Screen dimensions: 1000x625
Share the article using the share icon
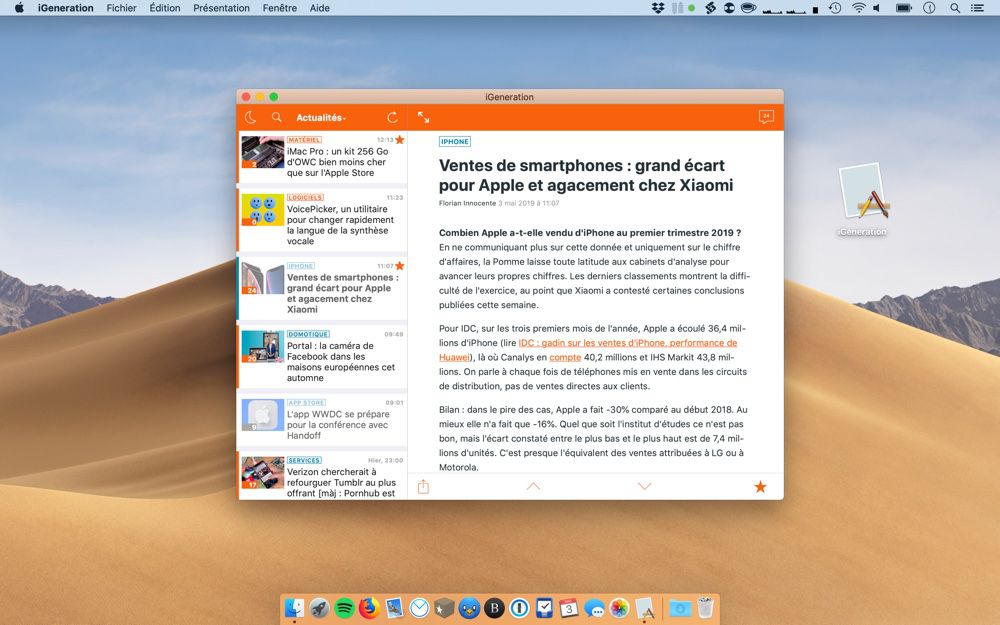423,487
